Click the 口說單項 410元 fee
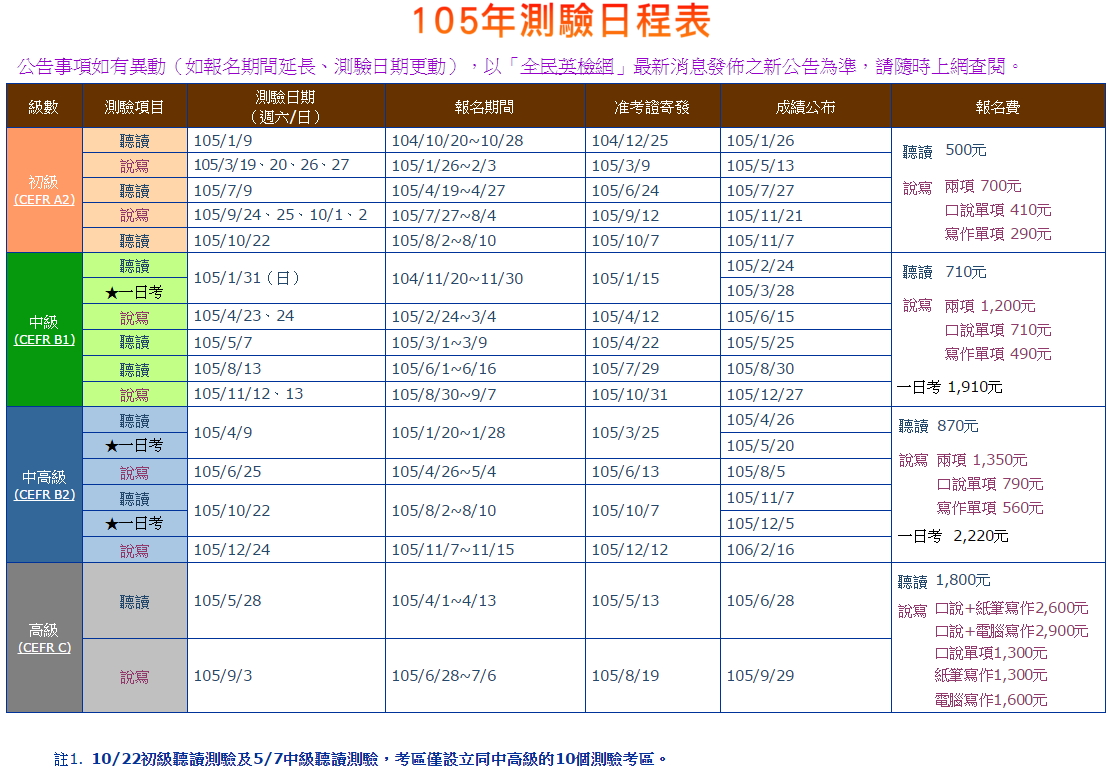Image resolution: width=1109 pixels, height=769 pixels. (998, 210)
